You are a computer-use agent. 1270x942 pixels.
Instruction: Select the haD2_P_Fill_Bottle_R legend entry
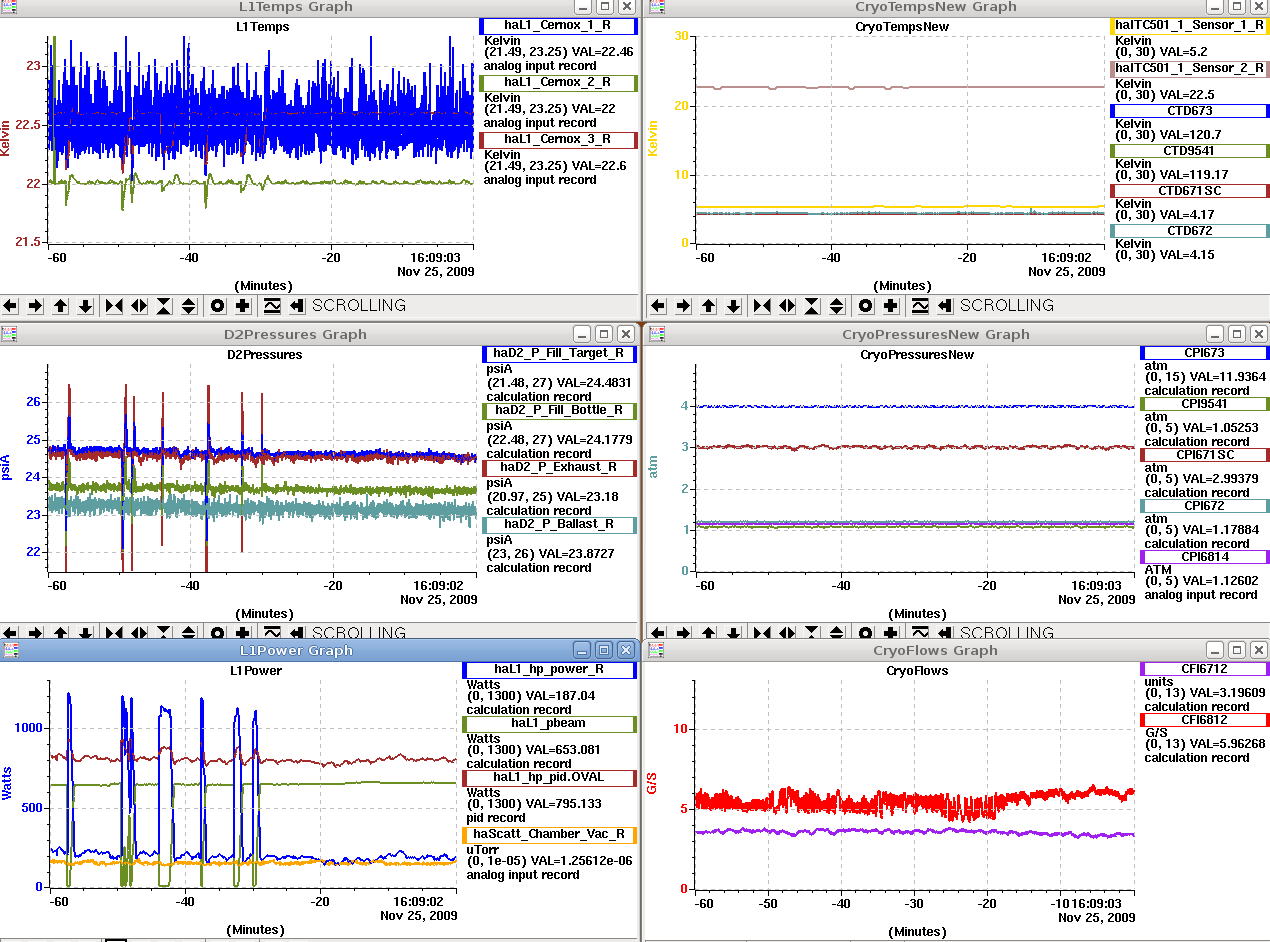[x=559, y=410]
